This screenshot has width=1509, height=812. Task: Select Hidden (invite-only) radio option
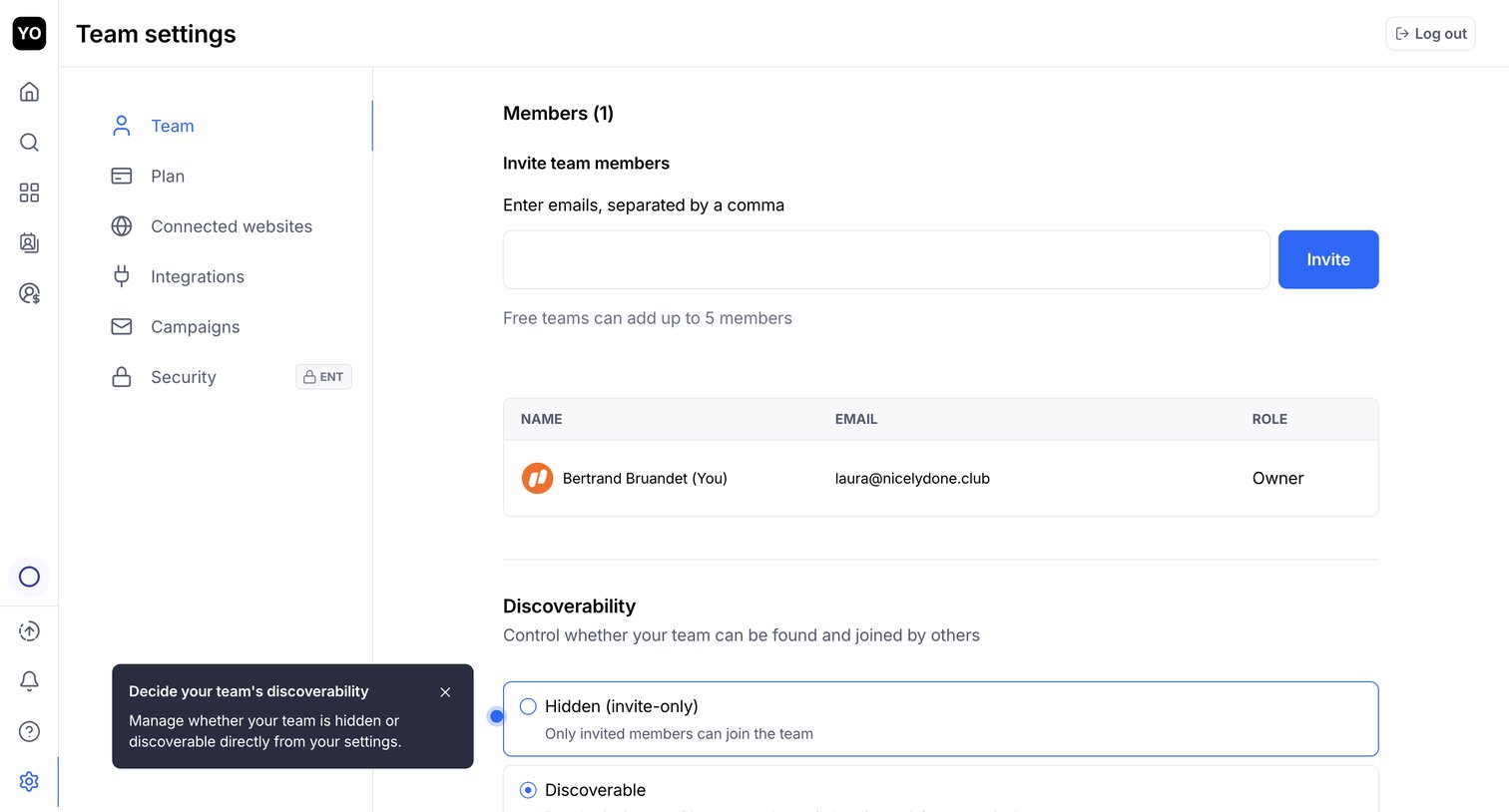click(x=528, y=706)
